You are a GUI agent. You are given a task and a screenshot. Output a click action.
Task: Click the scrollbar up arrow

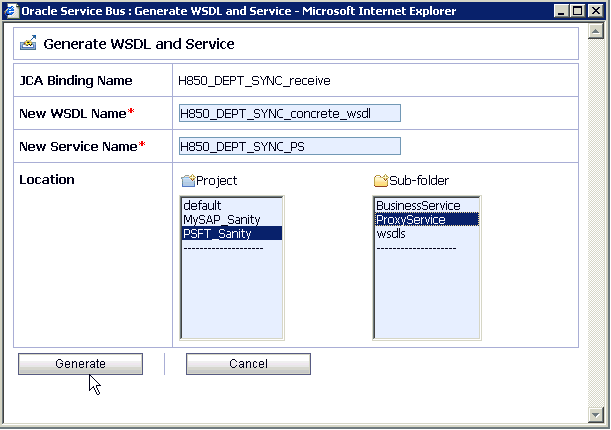click(x=595, y=31)
